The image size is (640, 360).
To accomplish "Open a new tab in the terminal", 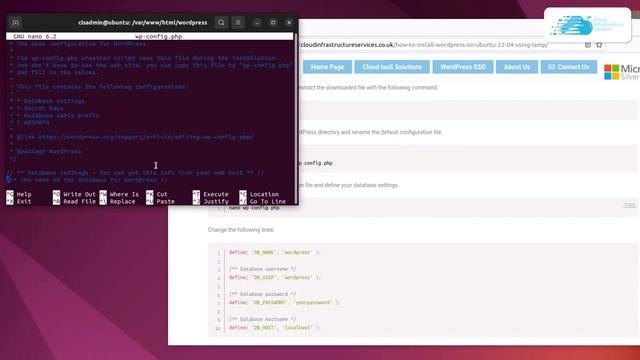I will click(x=16, y=22).
